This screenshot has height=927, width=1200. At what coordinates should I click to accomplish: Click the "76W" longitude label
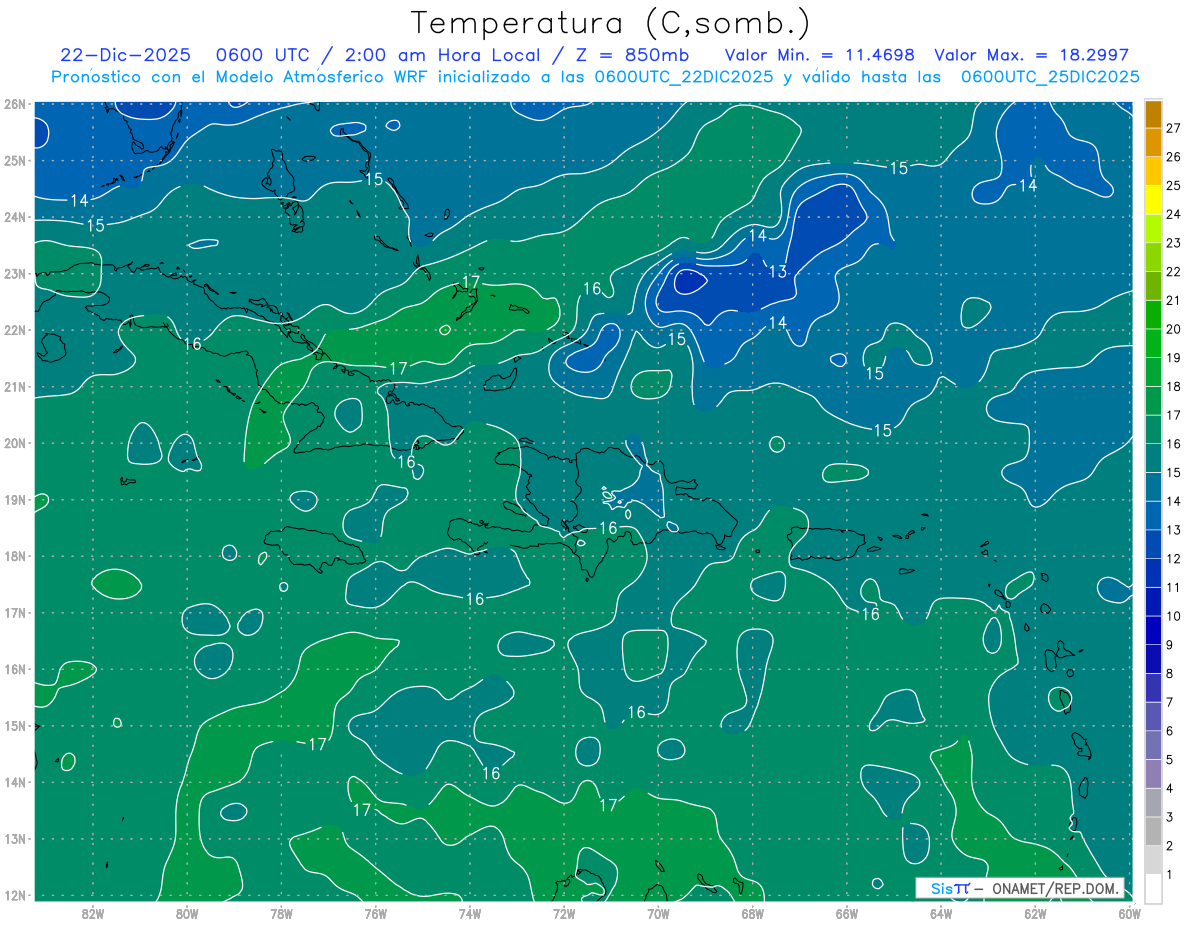pos(375,913)
